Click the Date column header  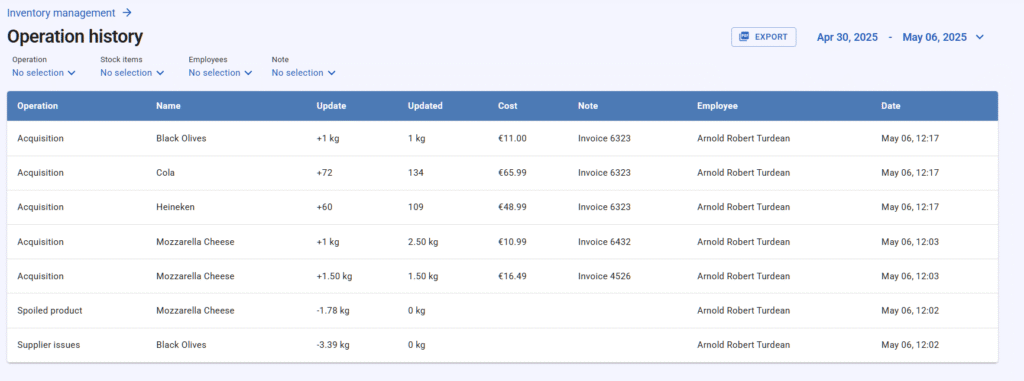coord(891,106)
